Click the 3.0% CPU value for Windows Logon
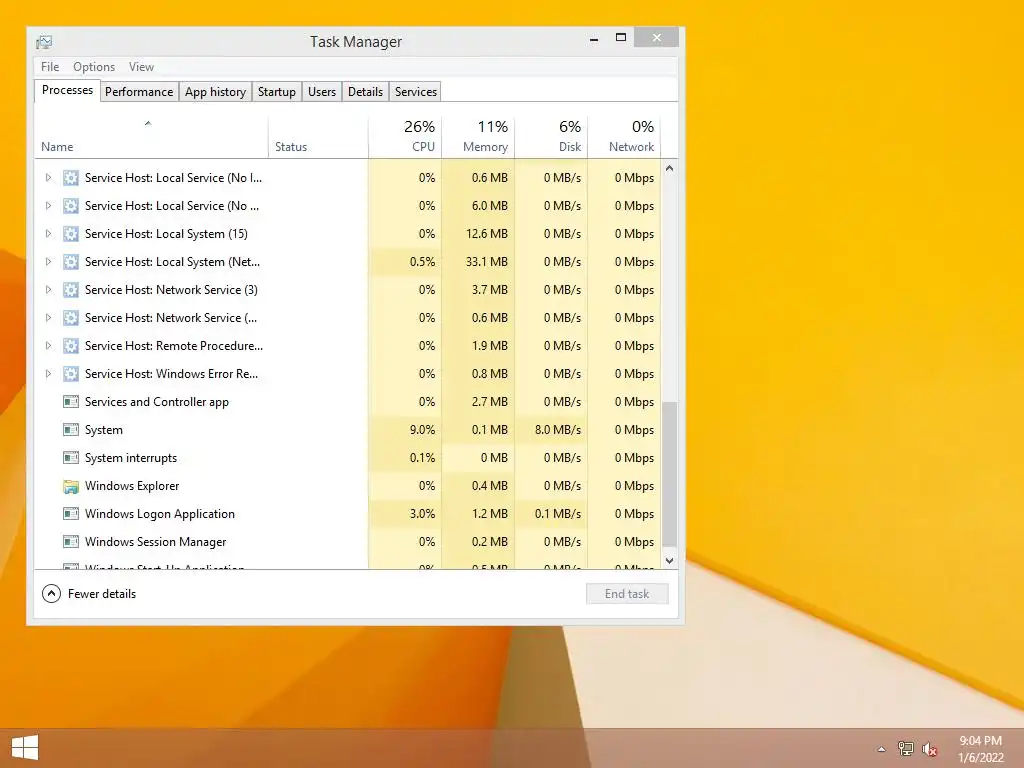Screen dimensions: 1024x768 pos(422,514)
